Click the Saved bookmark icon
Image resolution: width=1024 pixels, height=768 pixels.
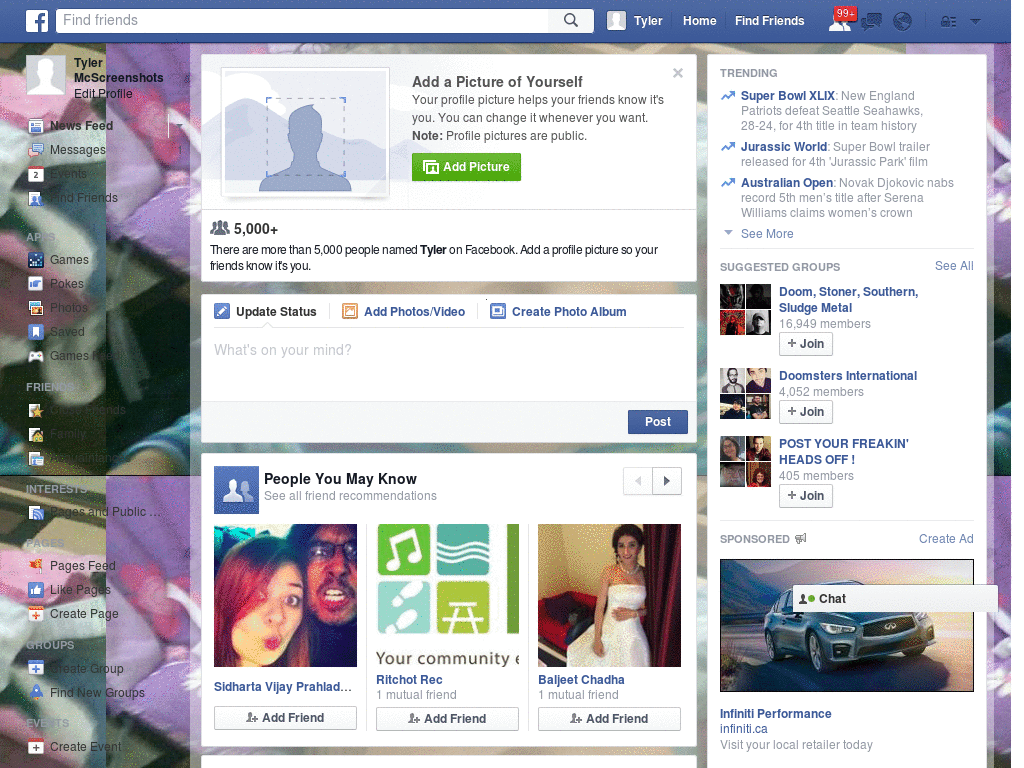36,332
